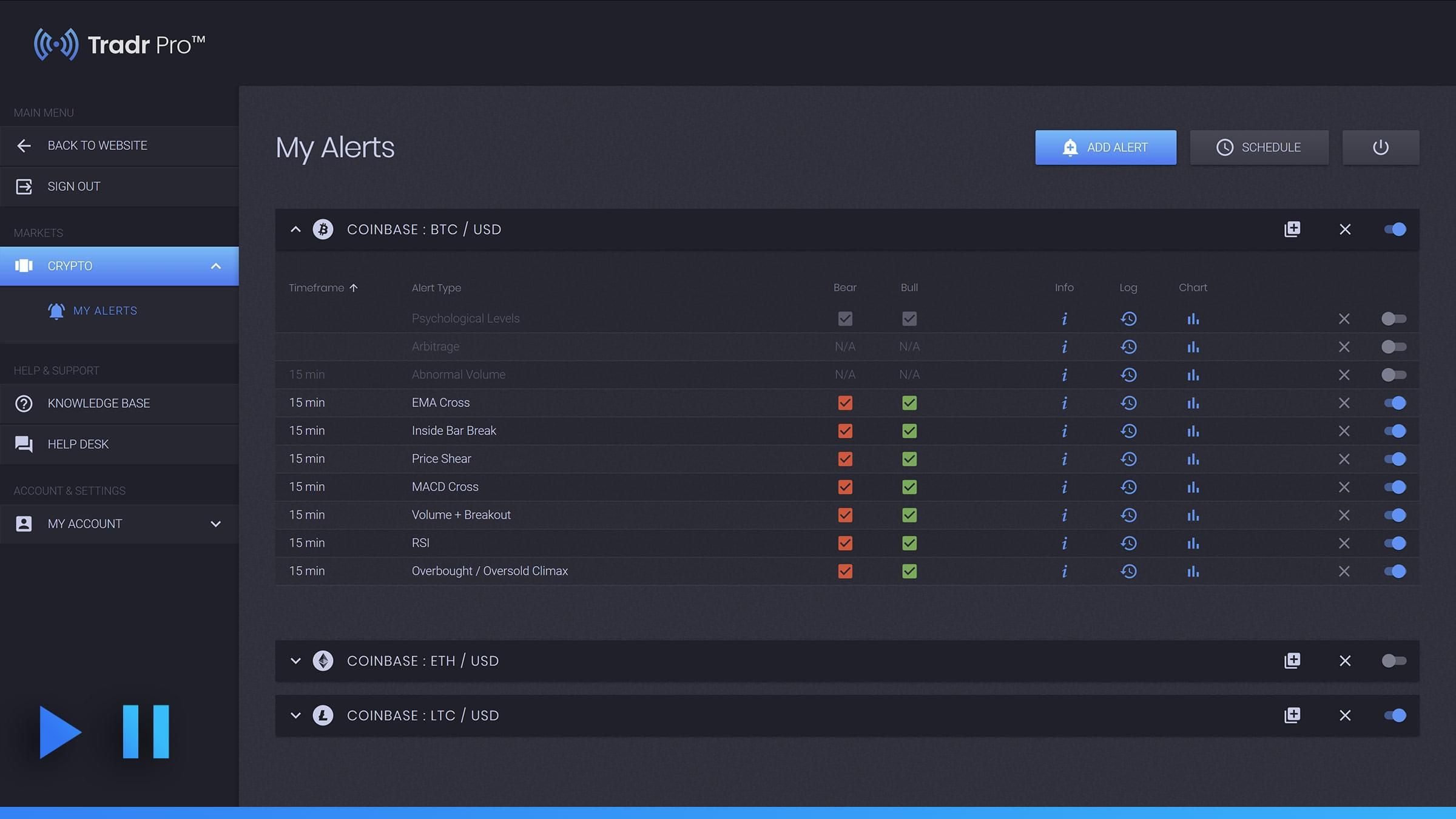Open chart for Volume + Breakout
Screen dimensions: 1456x819
1193,515
